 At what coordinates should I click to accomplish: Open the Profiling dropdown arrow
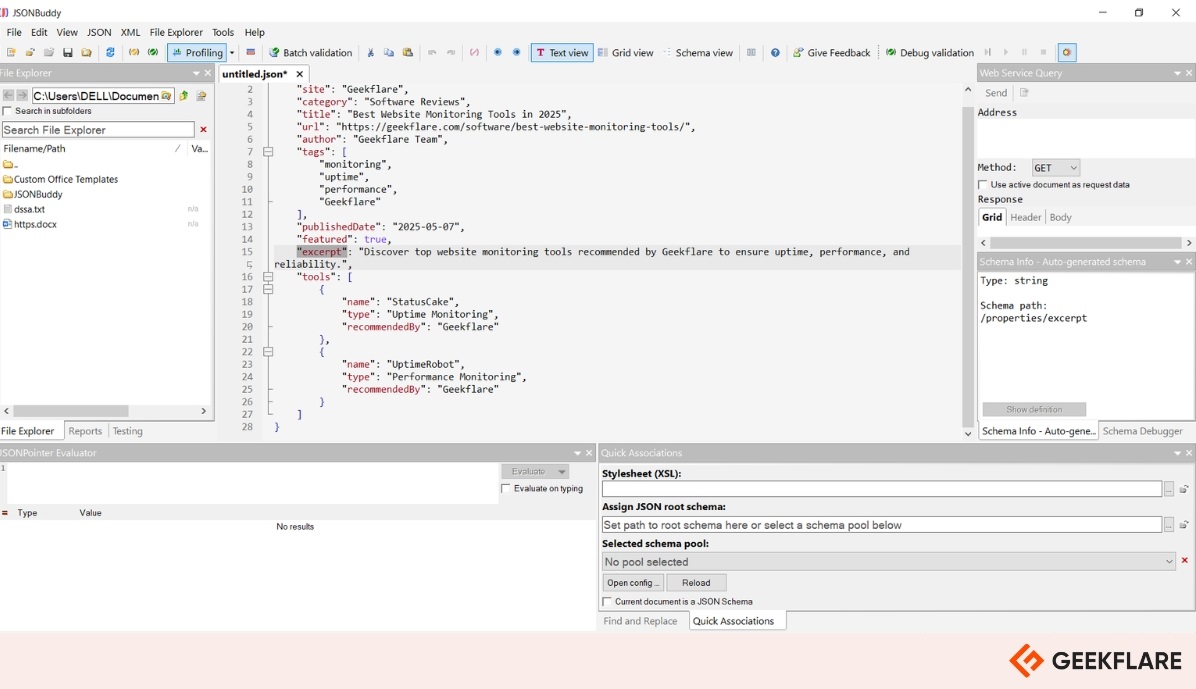pos(232,53)
